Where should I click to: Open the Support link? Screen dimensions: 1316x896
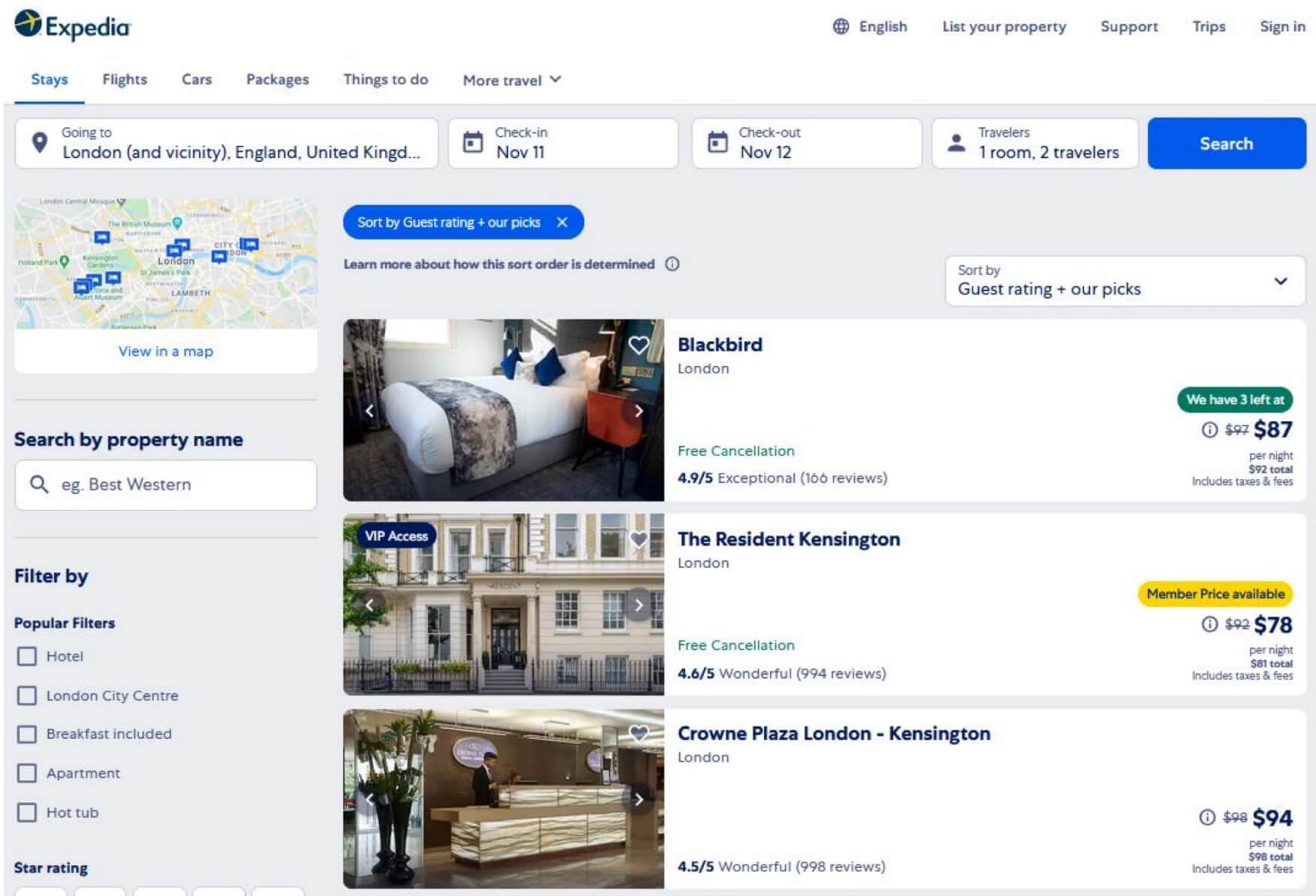point(1129,26)
